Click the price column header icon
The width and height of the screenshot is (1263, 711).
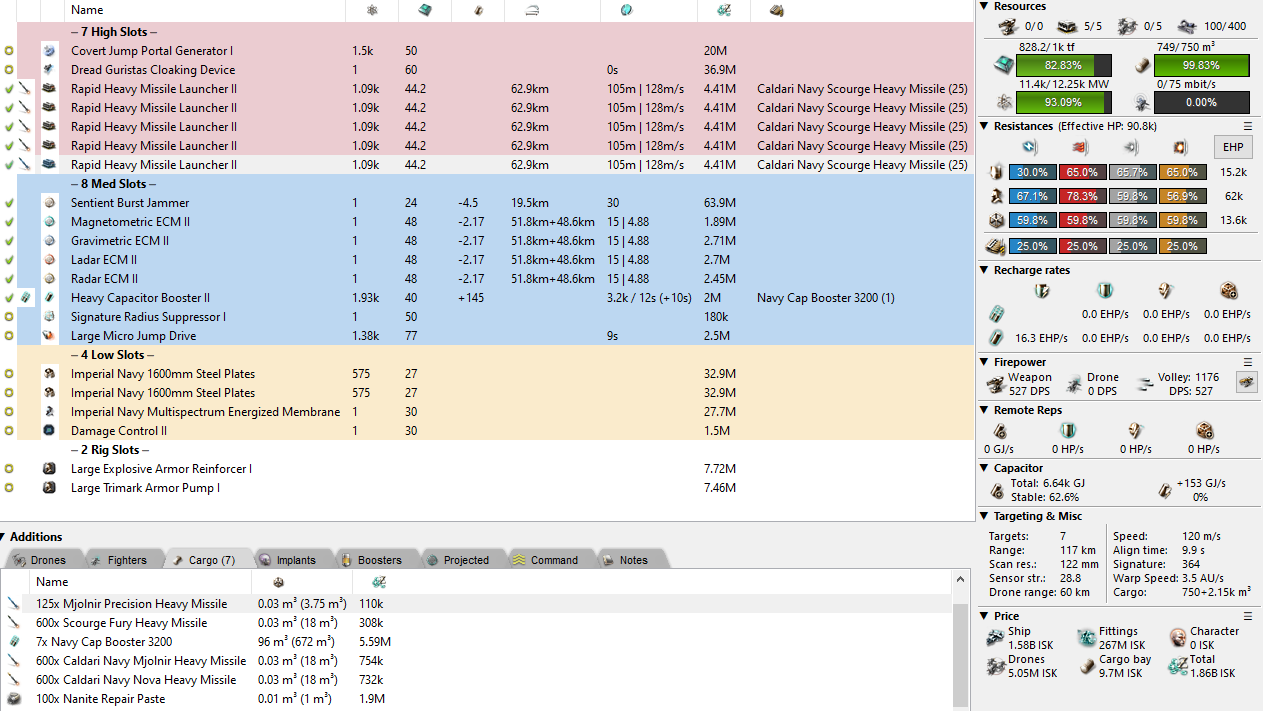pyautogui.click(x=724, y=10)
